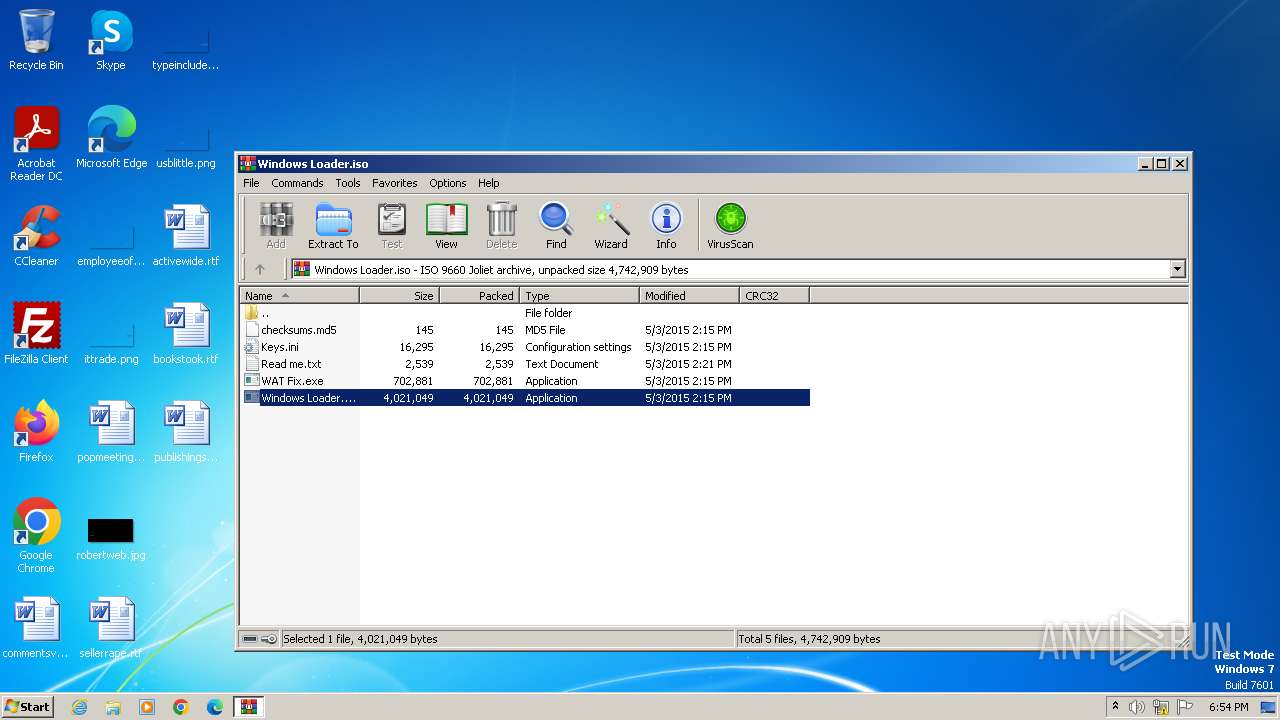1280x720 pixels.
Task: Sort by the Type column header
Action: coord(580,296)
